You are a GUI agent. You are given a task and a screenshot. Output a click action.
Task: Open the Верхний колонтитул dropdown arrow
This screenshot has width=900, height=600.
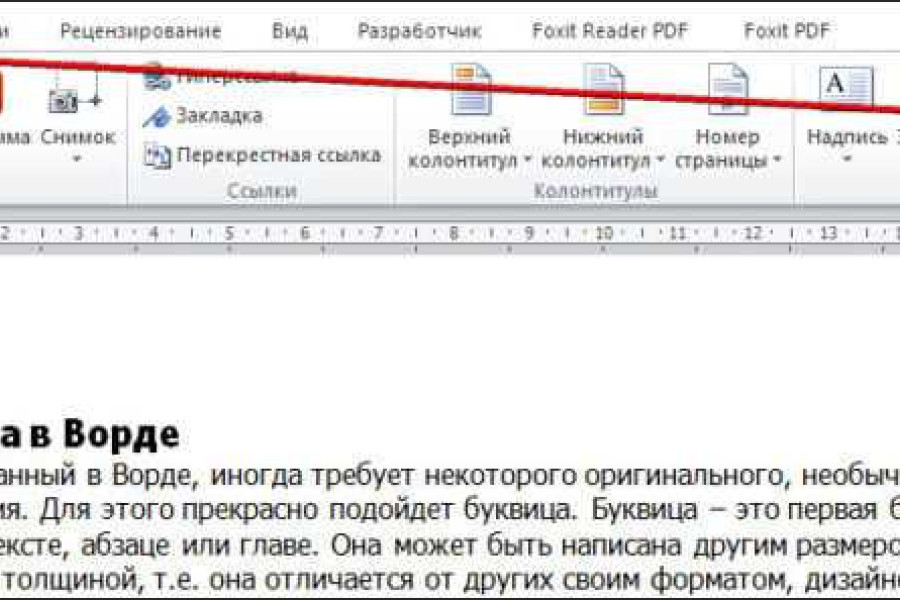pos(527,160)
